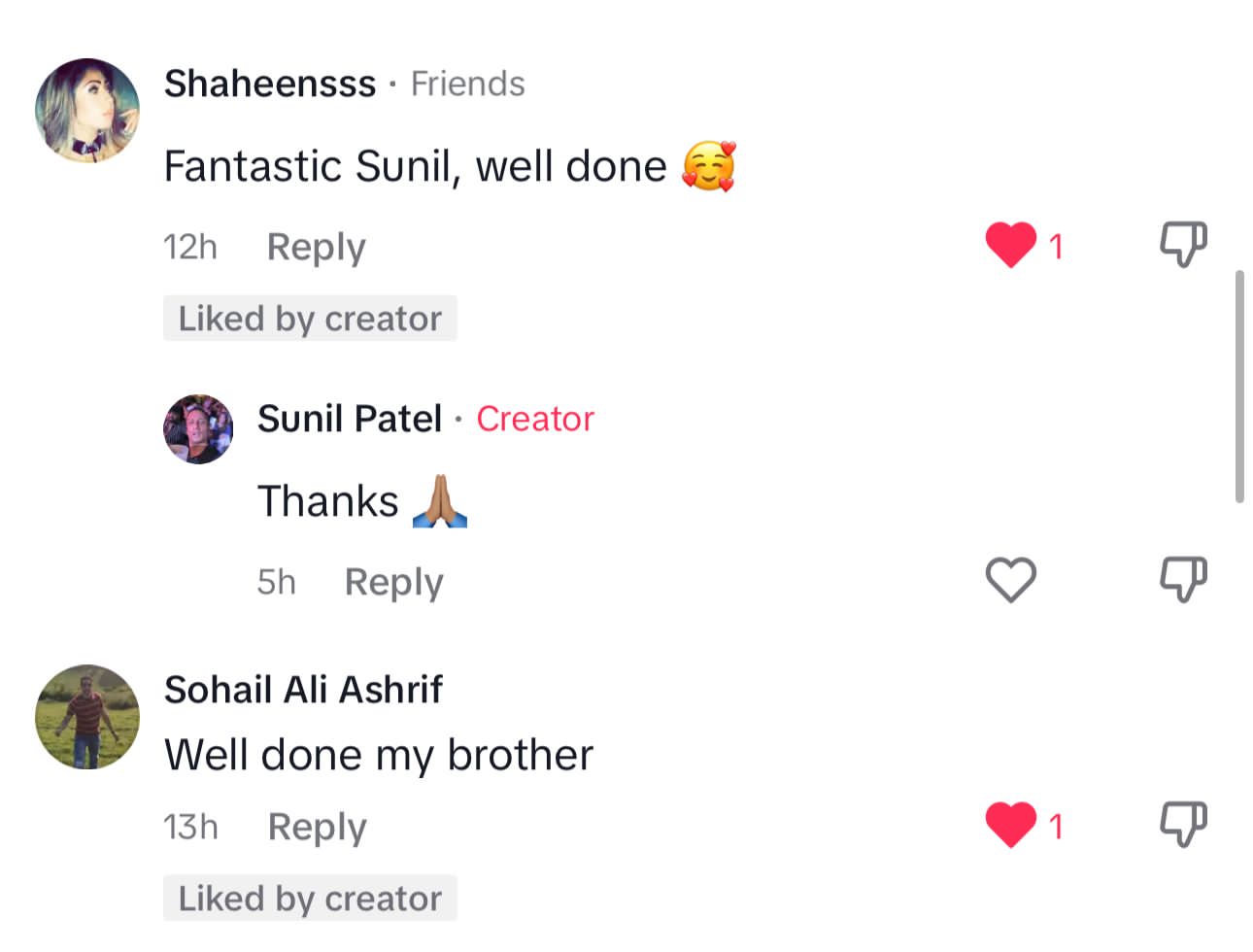Click the red Creator label
Screen dimensions: 1253x952
[534, 419]
